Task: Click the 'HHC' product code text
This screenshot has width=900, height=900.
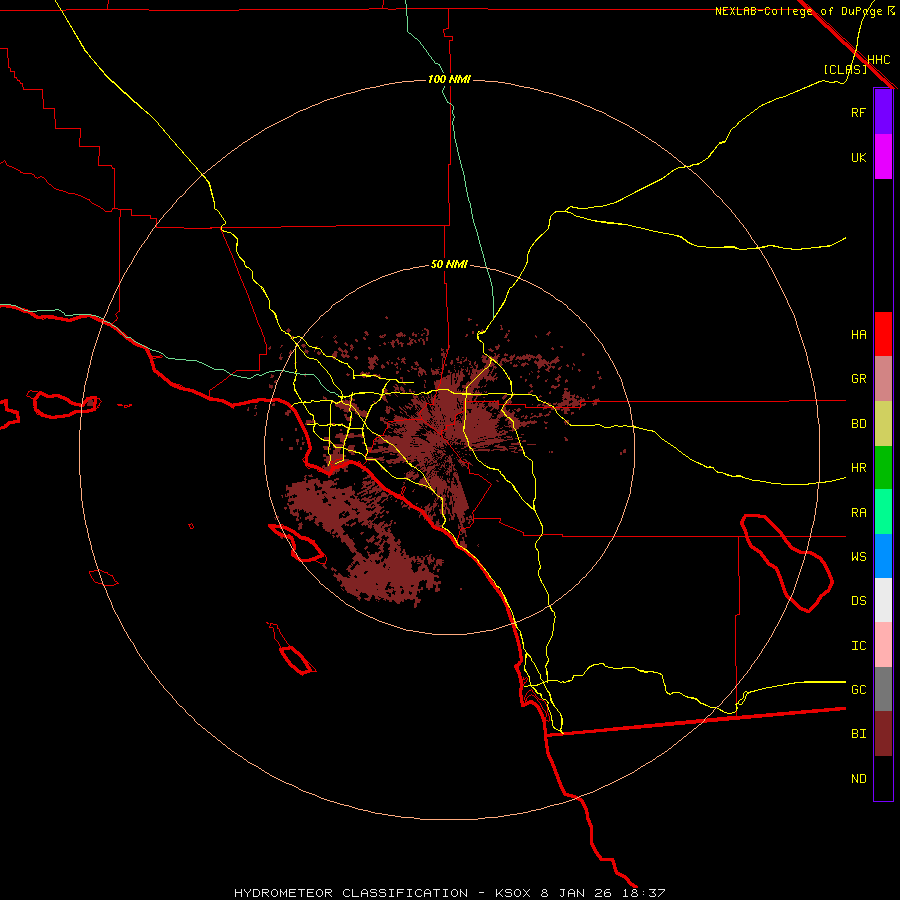Action: [878, 60]
